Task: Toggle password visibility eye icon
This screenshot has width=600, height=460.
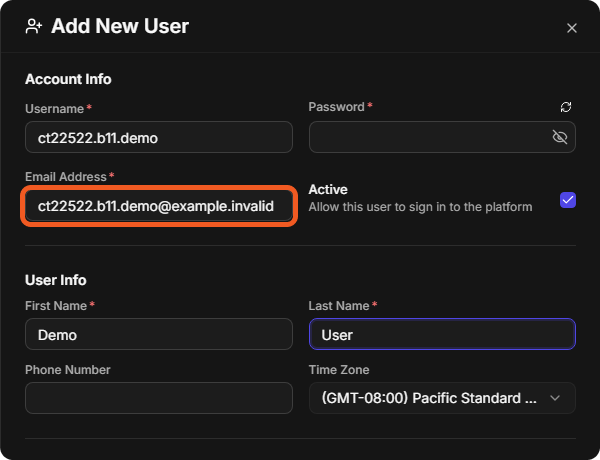Action: pyautogui.click(x=559, y=137)
